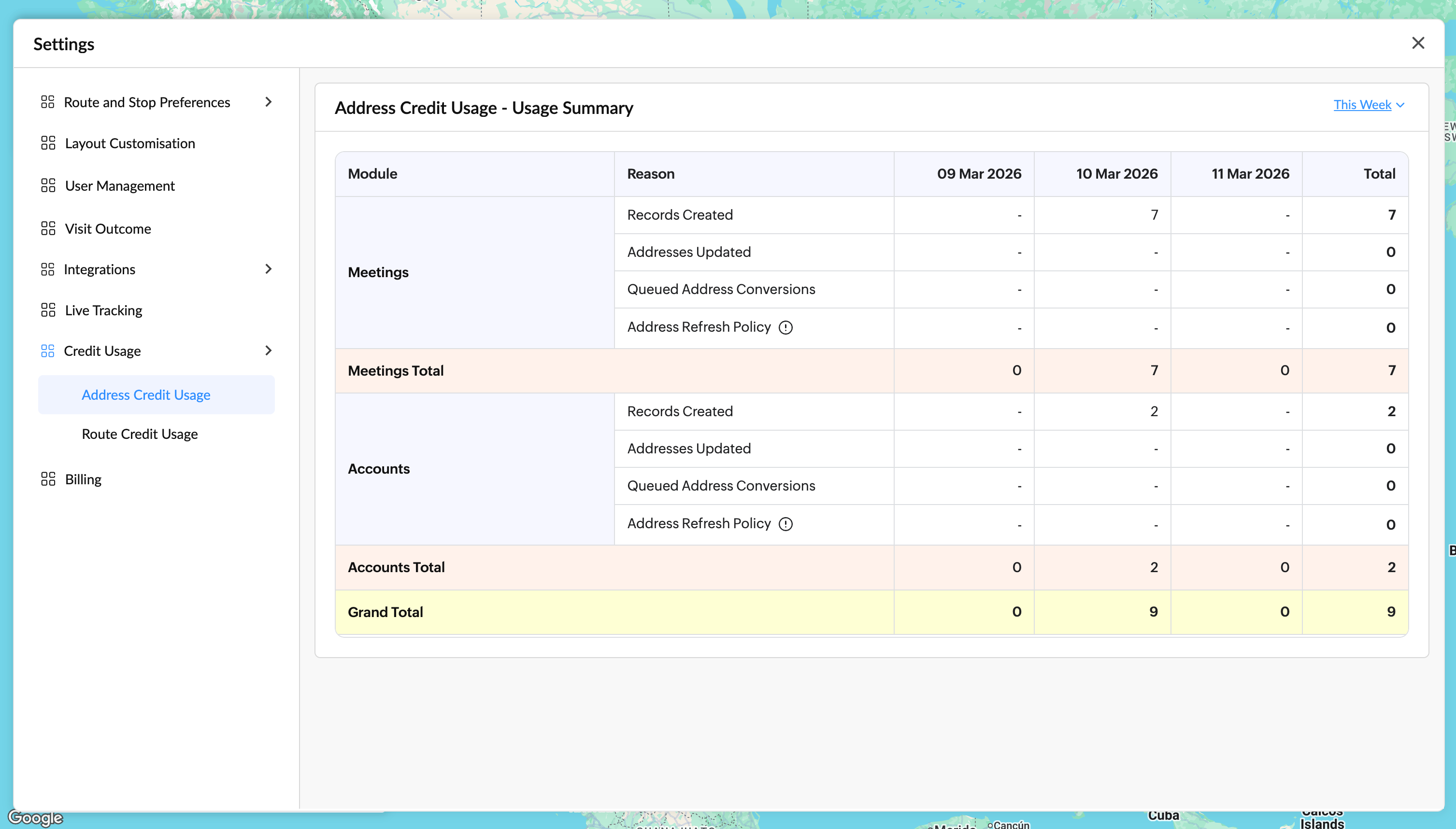
Task: Click the info icon beside Accounts Address Refresh Policy
Action: (x=785, y=524)
